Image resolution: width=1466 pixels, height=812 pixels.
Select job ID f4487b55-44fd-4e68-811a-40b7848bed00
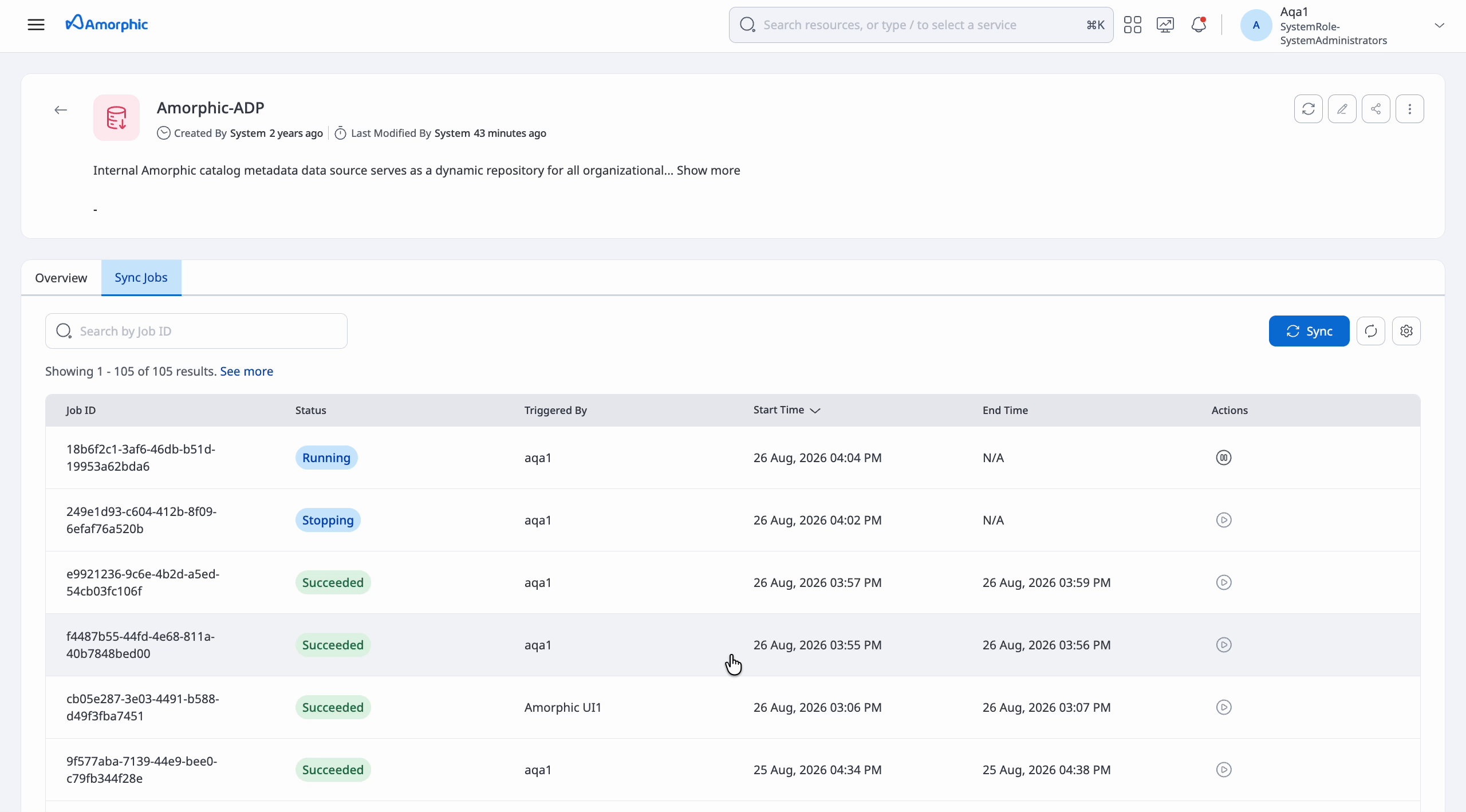coord(141,645)
